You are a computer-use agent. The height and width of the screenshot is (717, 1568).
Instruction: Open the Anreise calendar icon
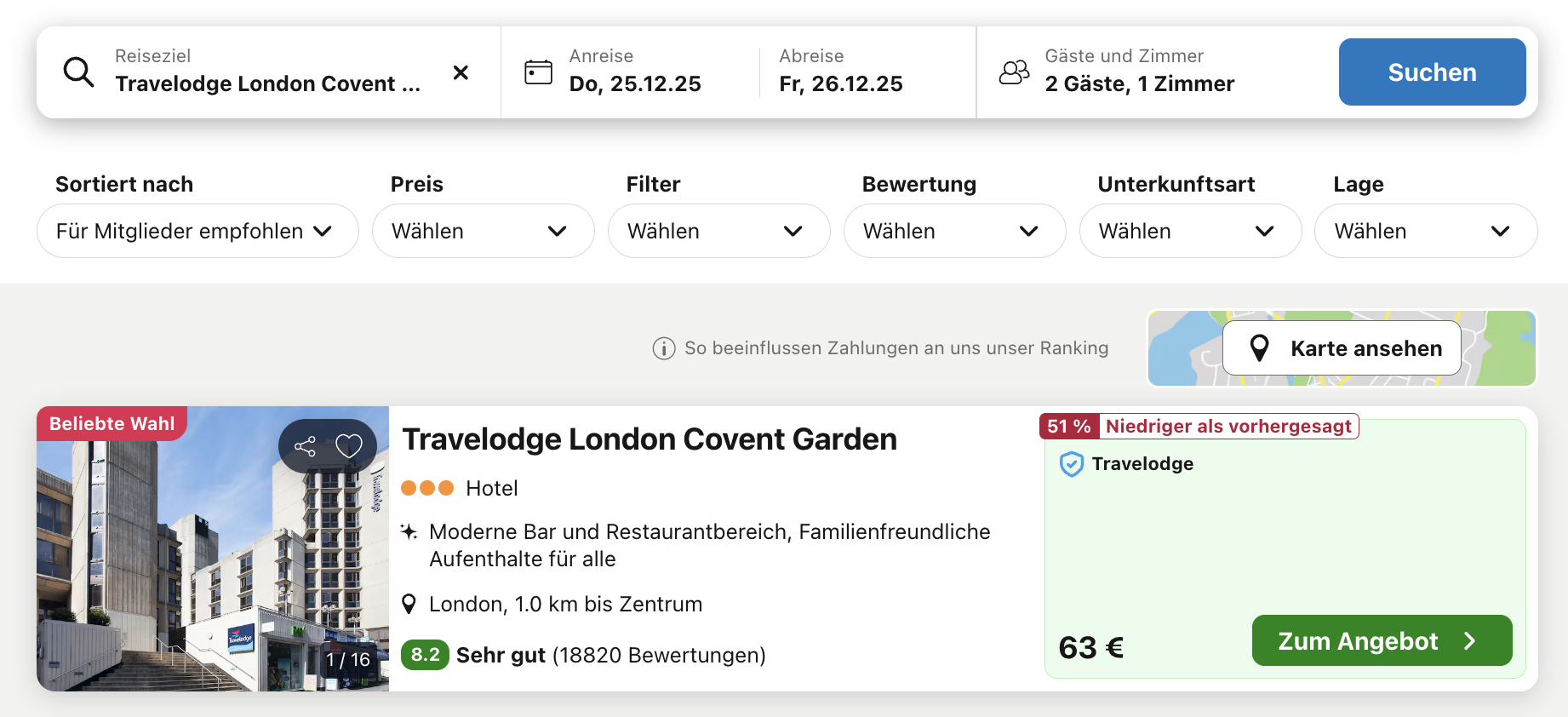tap(538, 72)
